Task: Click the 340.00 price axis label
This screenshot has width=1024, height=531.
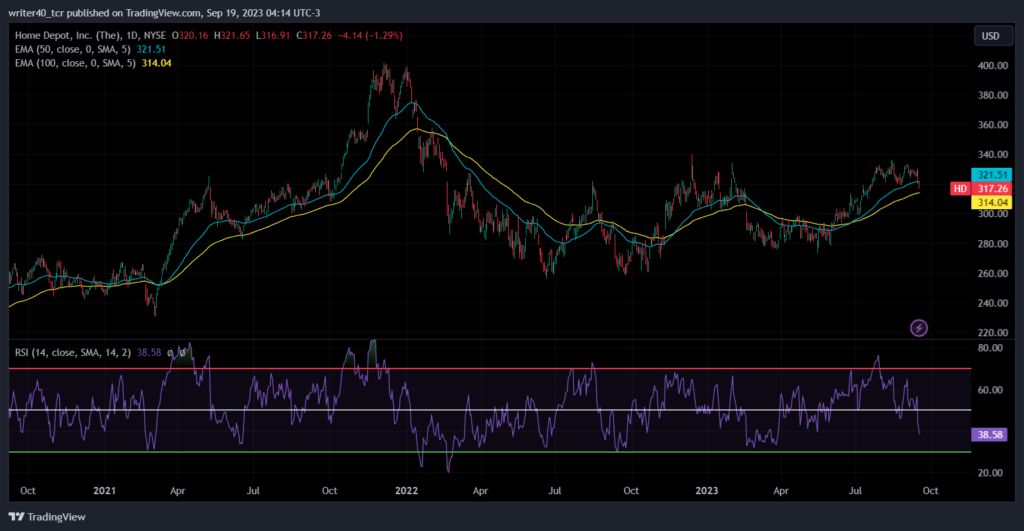Action: (992, 154)
